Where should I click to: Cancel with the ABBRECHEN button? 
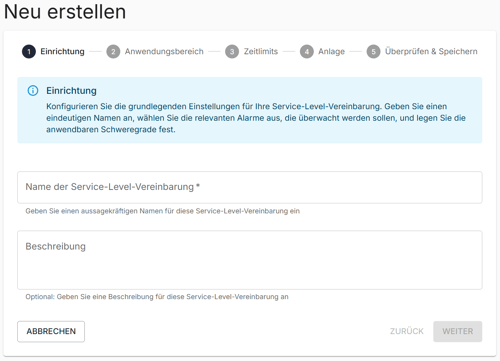tap(51, 331)
